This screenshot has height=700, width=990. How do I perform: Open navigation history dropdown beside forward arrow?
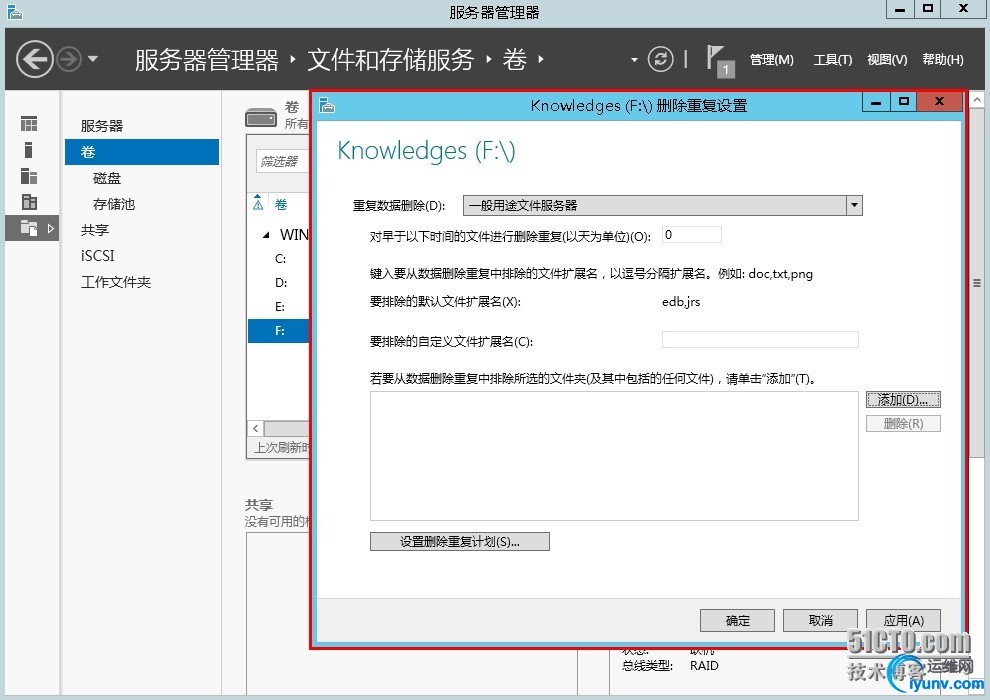click(x=93, y=59)
